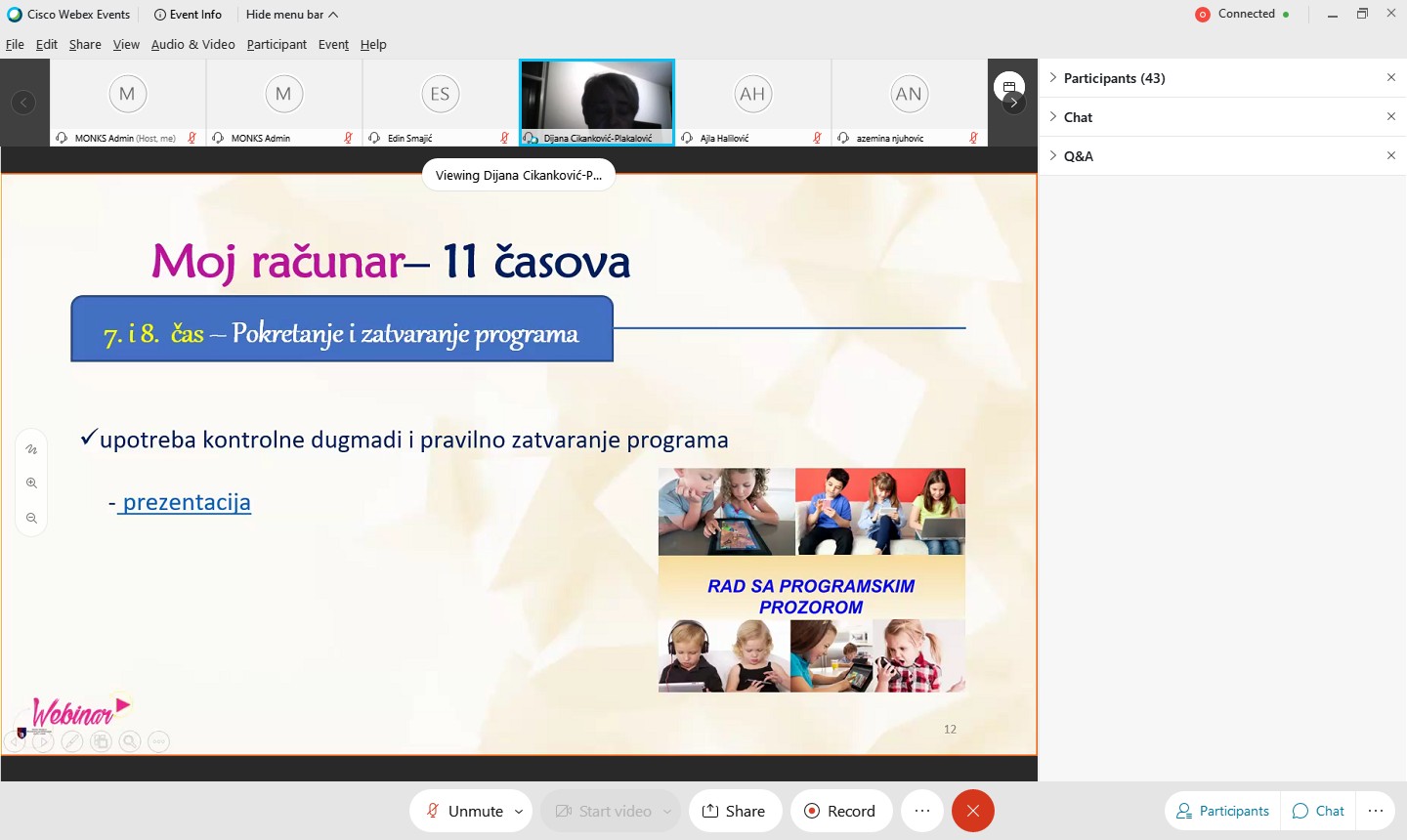Open the more options ellipsis in control bar
1407x840 pixels.
coord(921,811)
